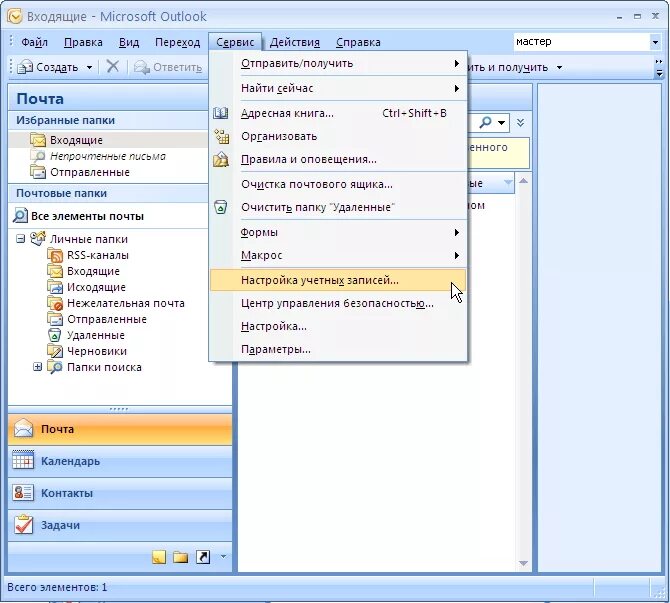670x603 pixels.
Task: Open the Макрос submenu
Action: 338,255
